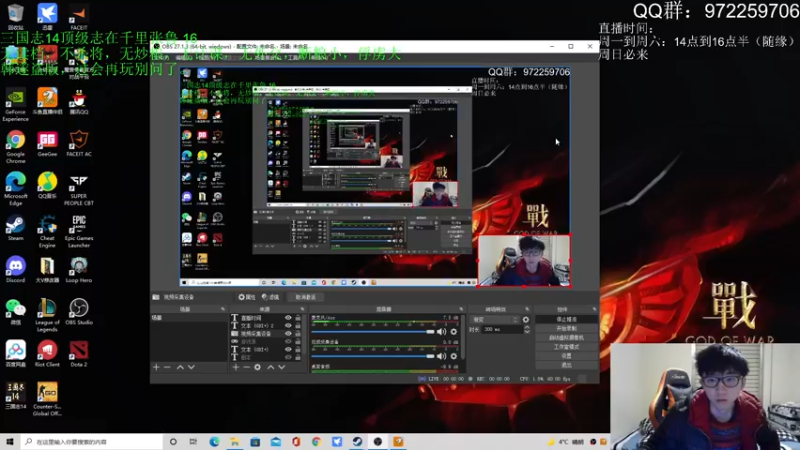Open Cheat Engine desktop shortcut
This screenshot has width=800, height=450.
pos(47,231)
